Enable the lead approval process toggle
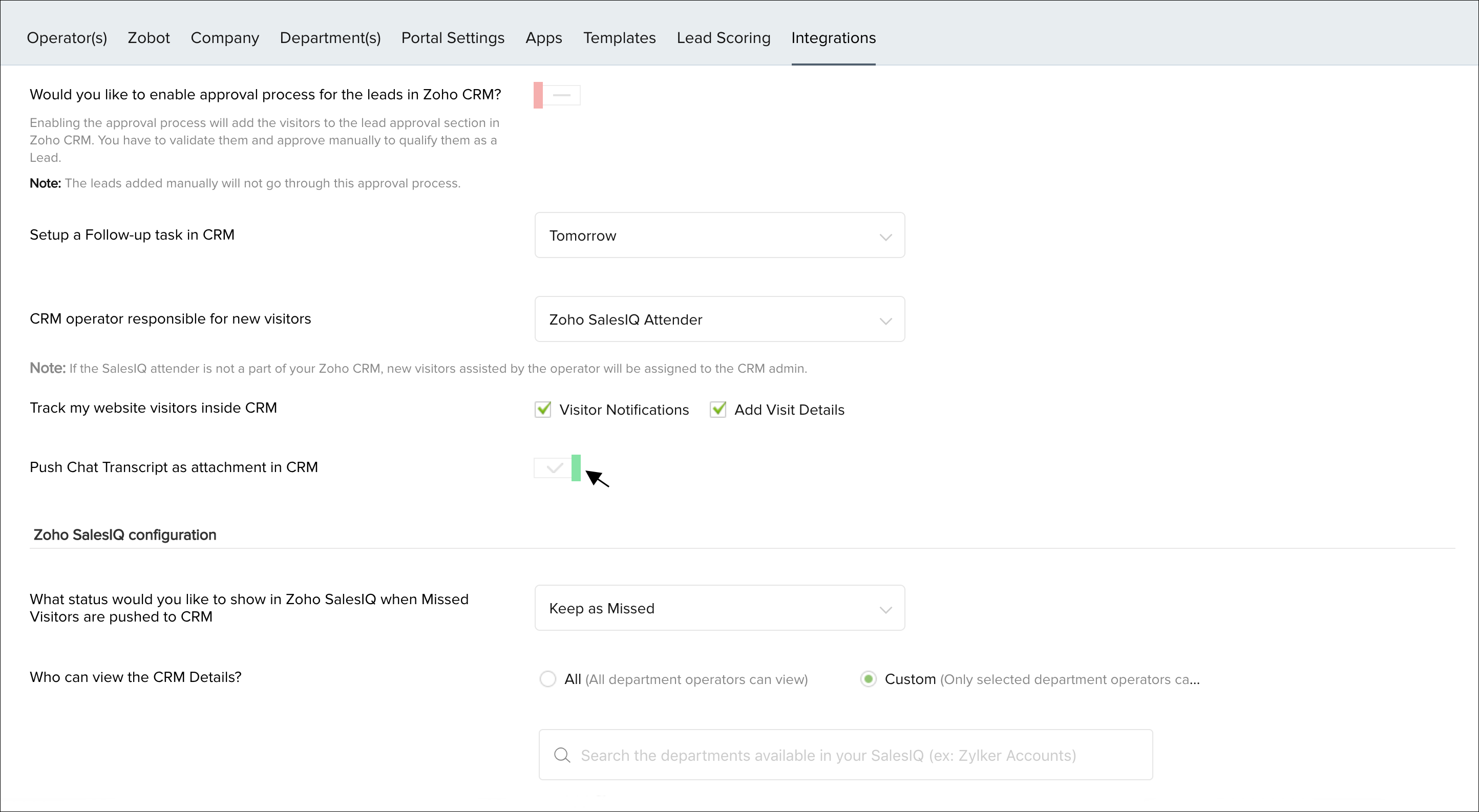 click(556, 95)
